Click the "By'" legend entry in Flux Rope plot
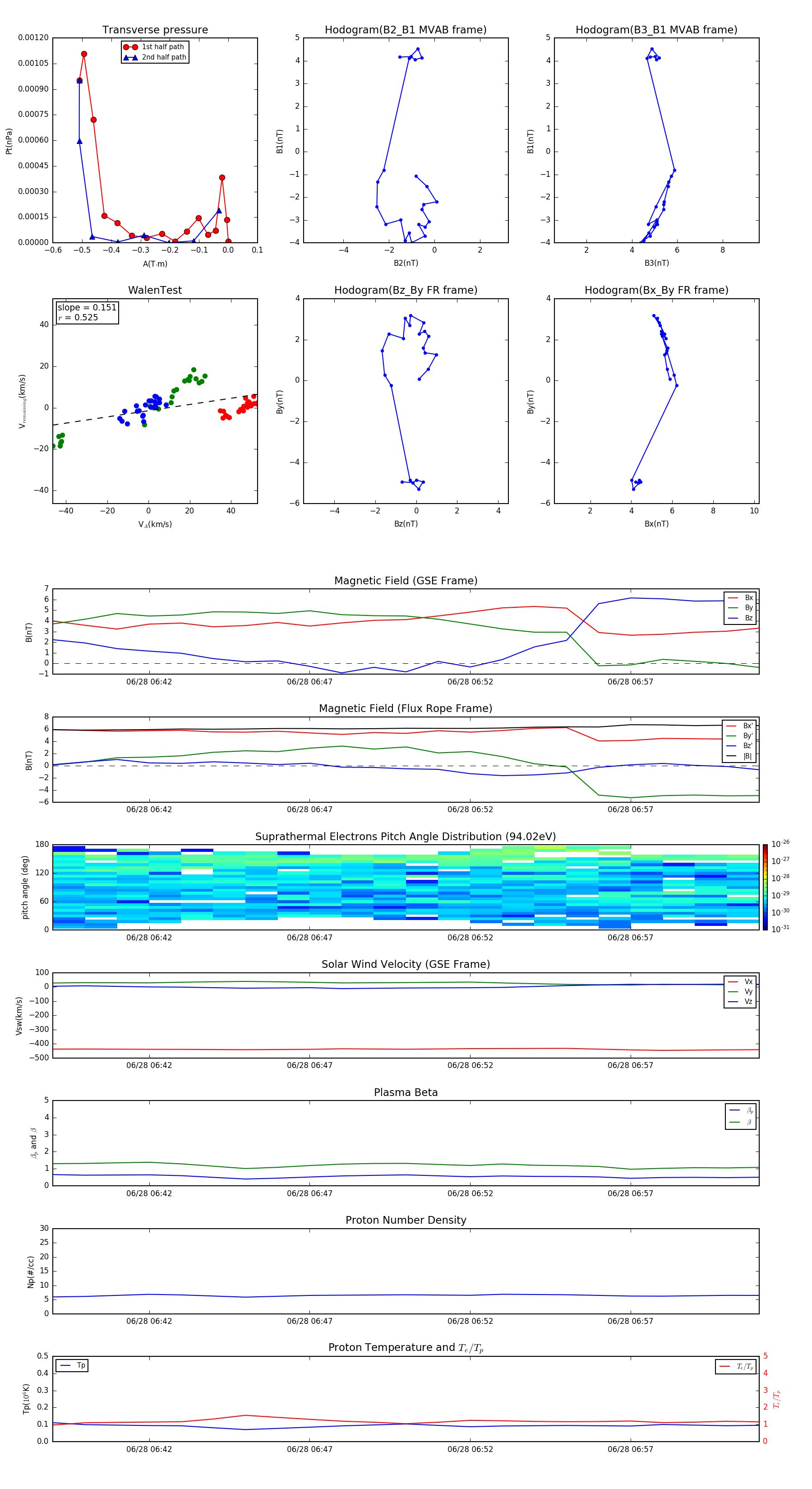 point(739,736)
